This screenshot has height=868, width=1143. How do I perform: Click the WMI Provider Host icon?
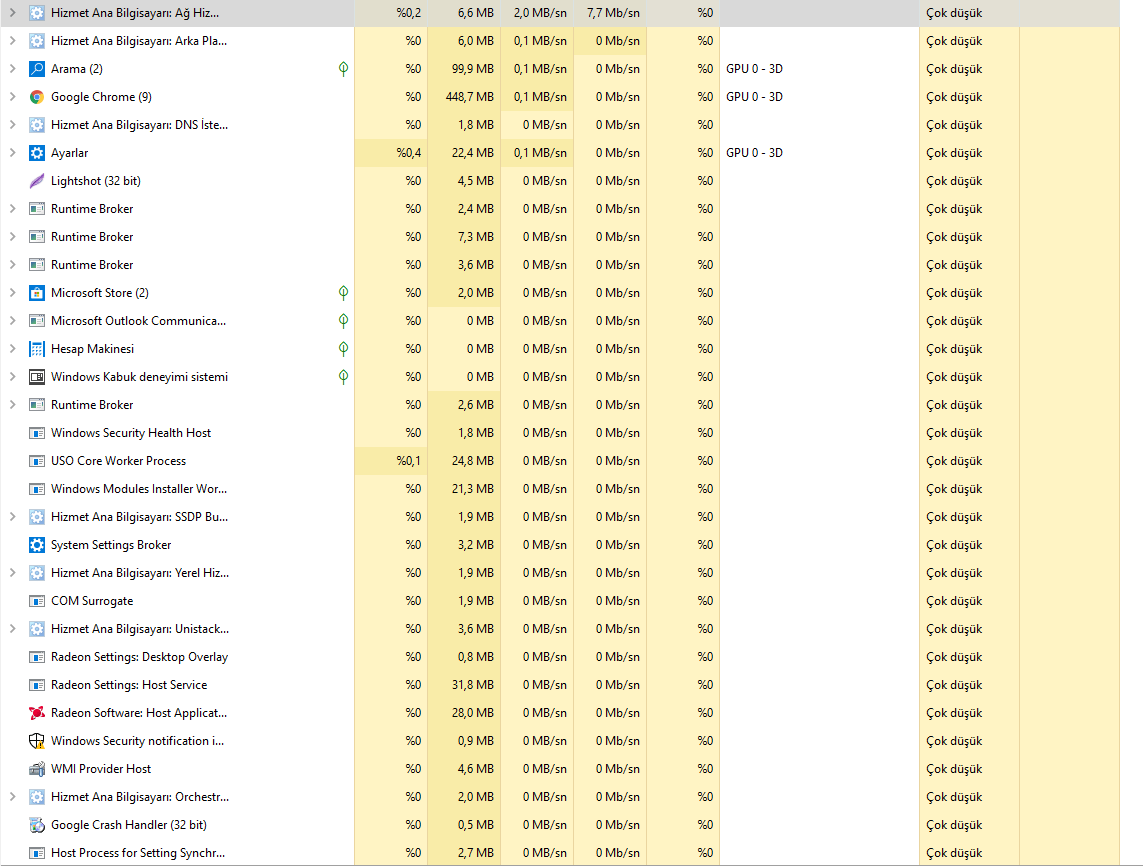(x=36, y=769)
